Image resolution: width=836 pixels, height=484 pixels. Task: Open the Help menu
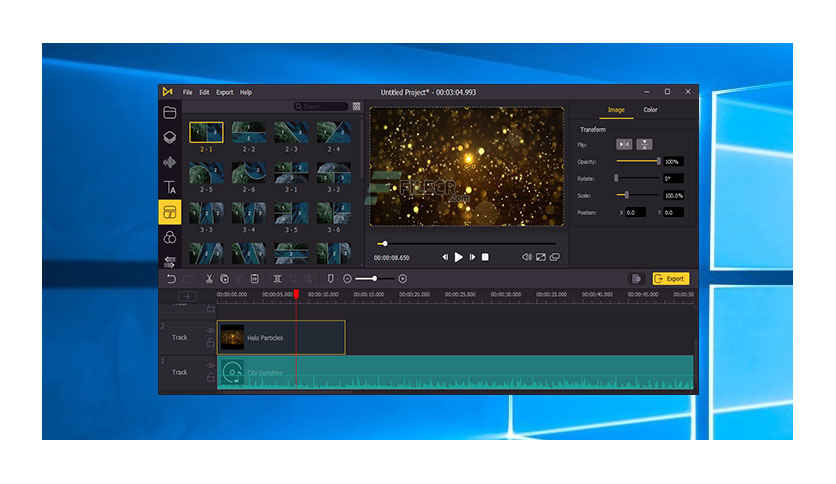tap(246, 92)
